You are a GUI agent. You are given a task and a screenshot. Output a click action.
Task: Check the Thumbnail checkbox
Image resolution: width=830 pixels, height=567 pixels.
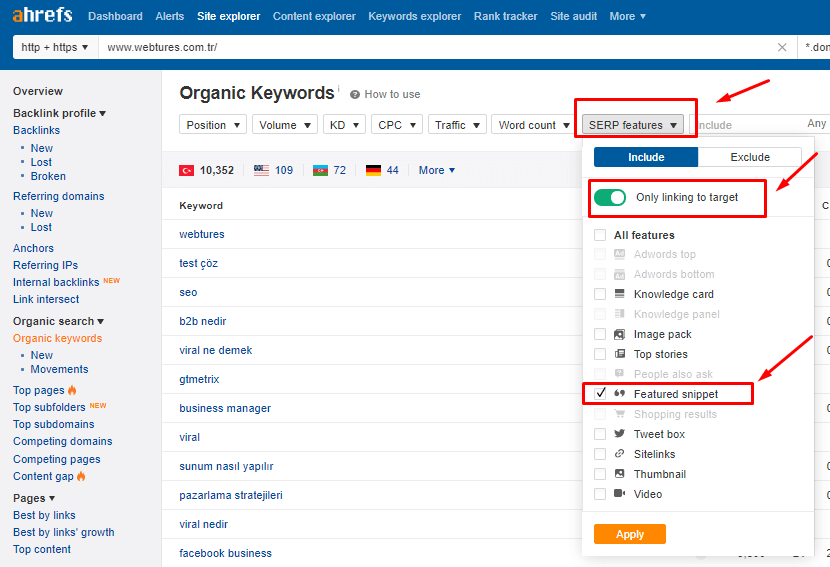coord(600,474)
